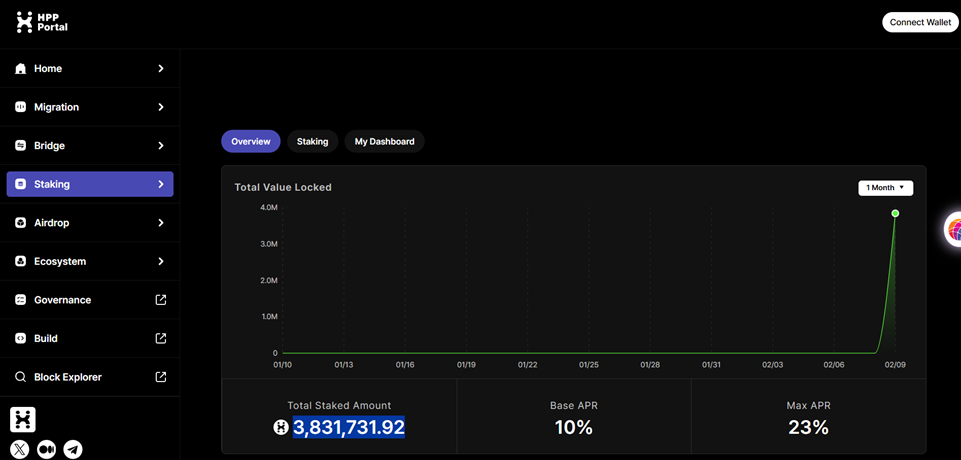Image resolution: width=961 pixels, height=460 pixels.
Task: Click the Connect Wallet button
Action: point(919,22)
